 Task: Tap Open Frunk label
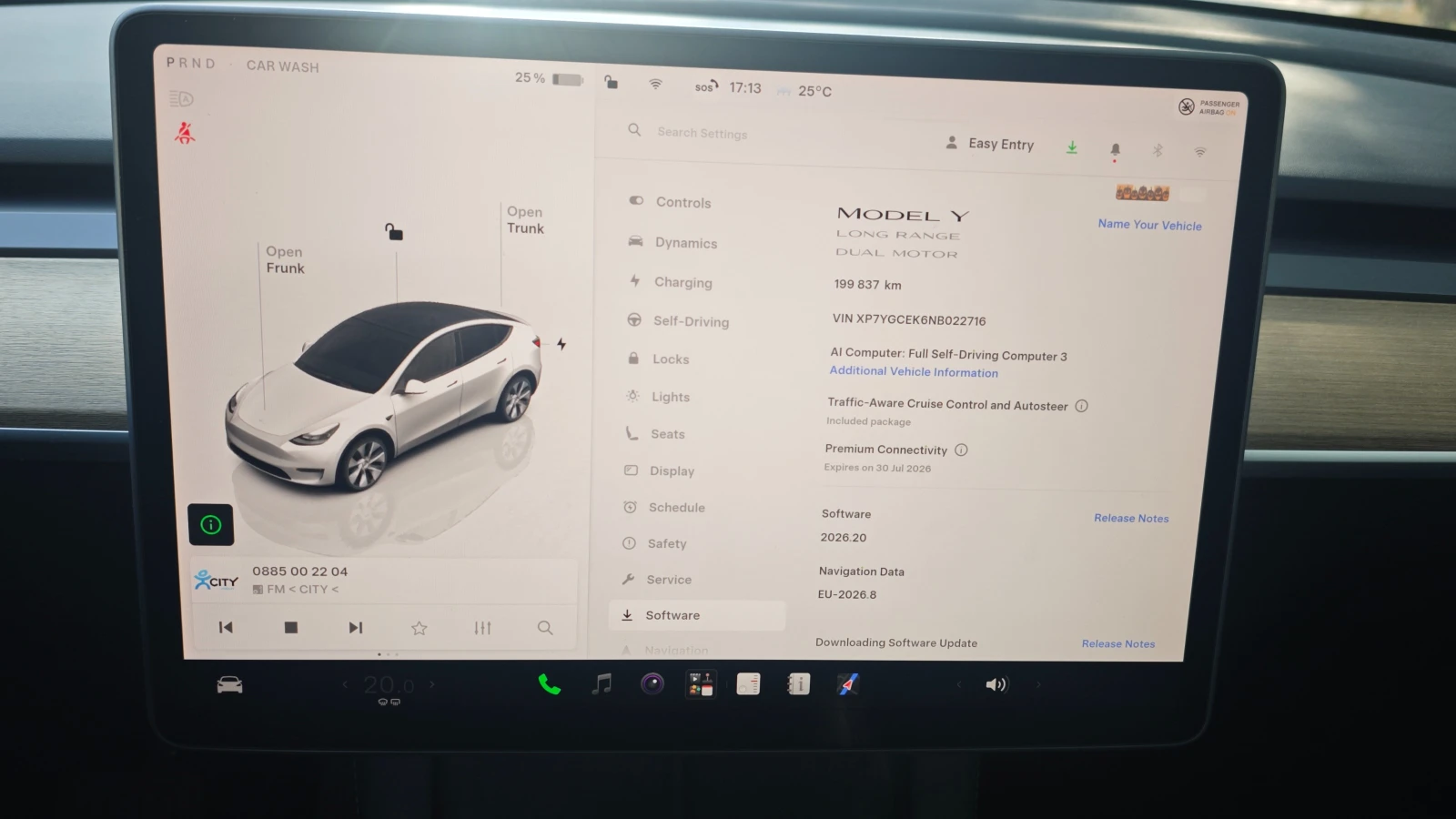click(285, 259)
